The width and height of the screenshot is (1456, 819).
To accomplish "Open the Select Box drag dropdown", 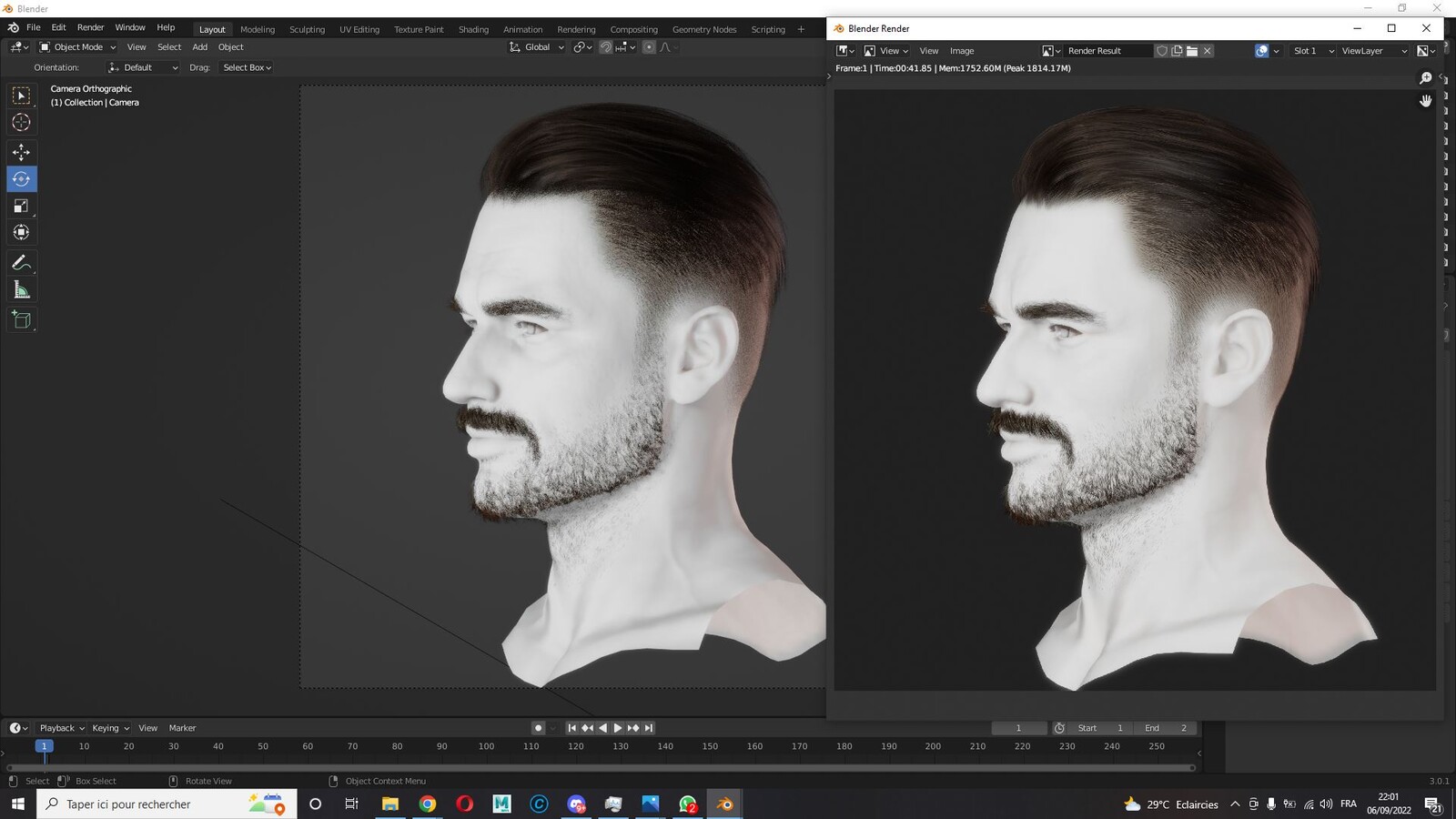I will 247,67.
